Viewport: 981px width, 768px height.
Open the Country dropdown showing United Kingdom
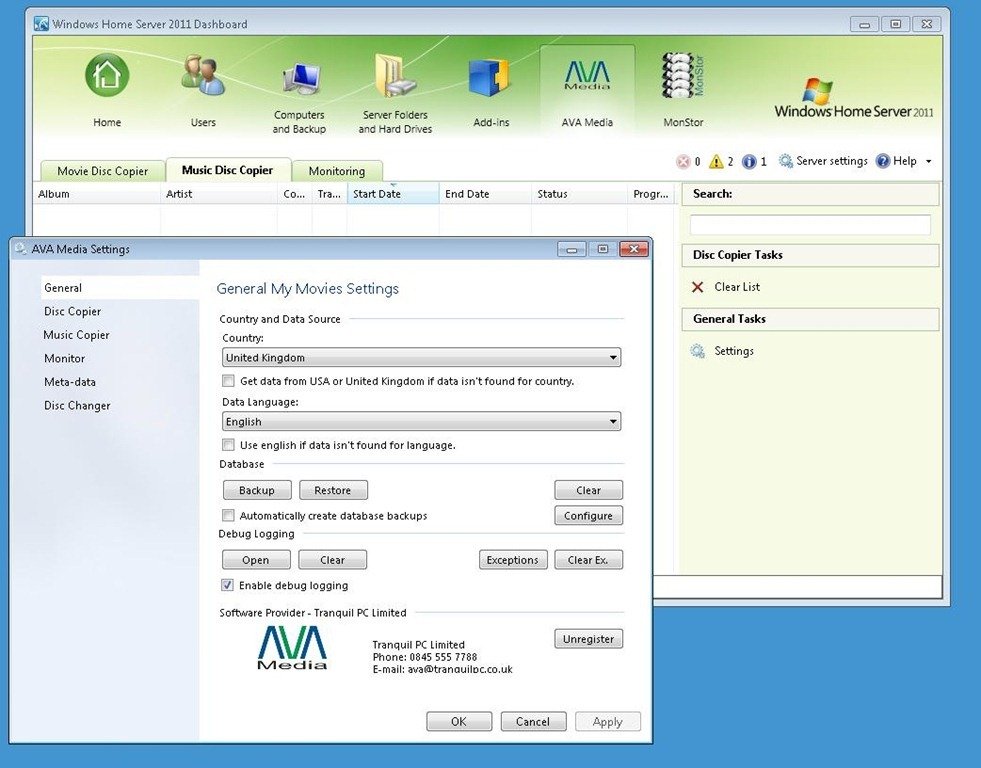(421, 357)
